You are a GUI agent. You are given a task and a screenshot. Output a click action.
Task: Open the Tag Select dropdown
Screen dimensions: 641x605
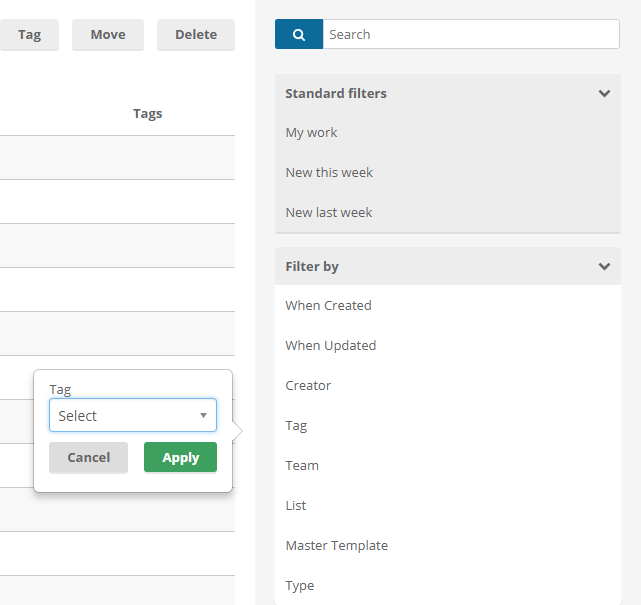coord(133,415)
